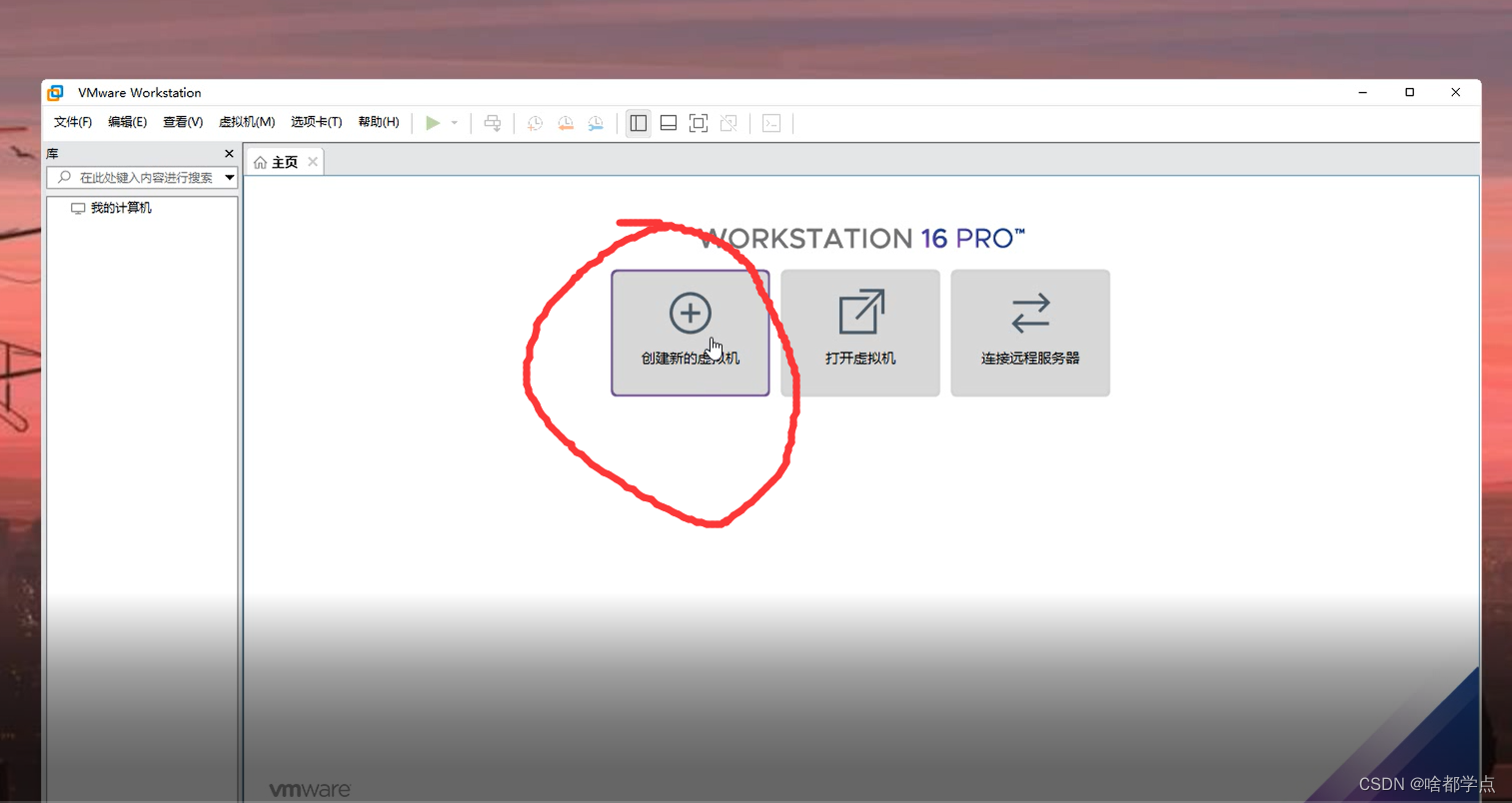Screen dimensions: 1512x803
Task: Close the VMware Workstation window
Action: [x=1456, y=92]
